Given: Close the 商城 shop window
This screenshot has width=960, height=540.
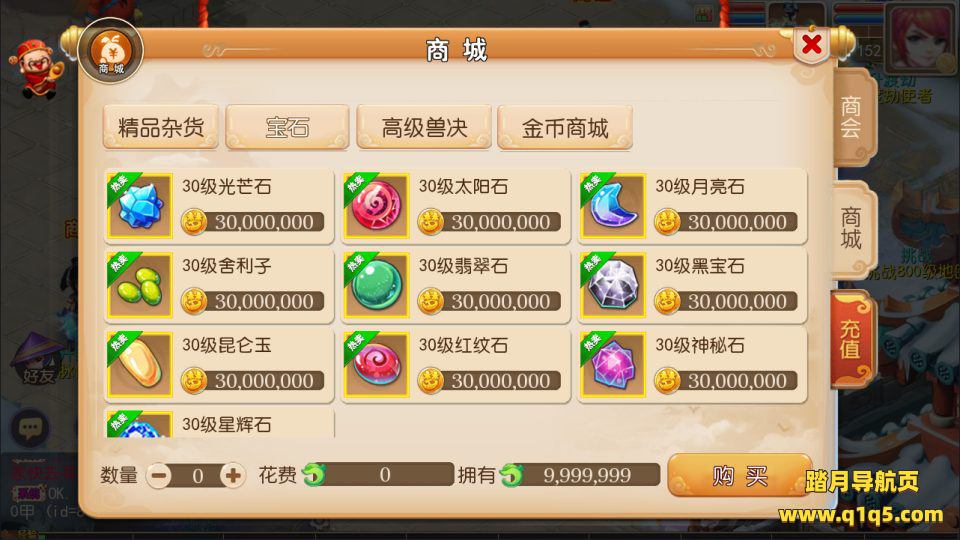Looking at the screenshot, I should [811, 44].
